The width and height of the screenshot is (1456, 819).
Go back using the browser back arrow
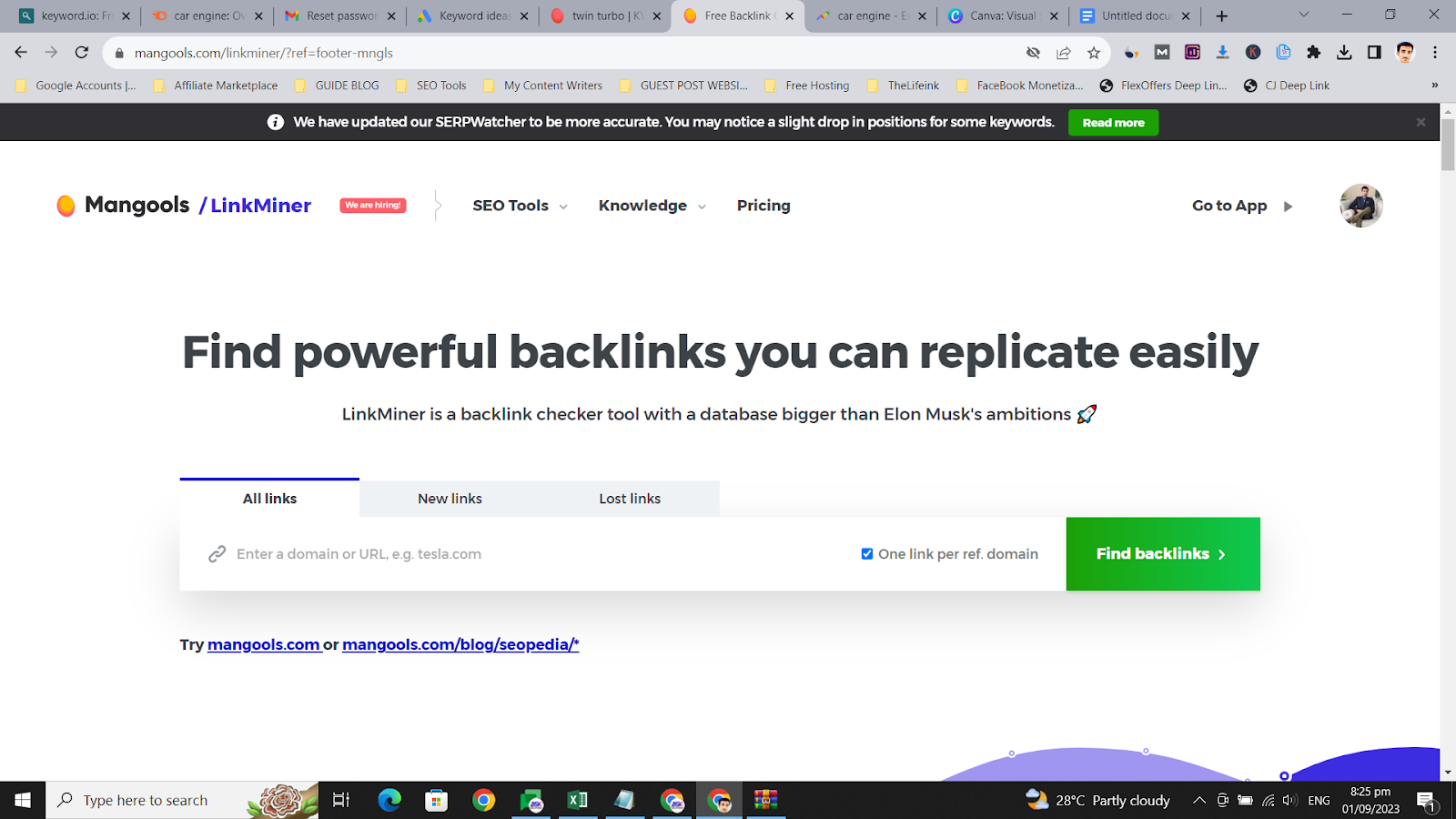[21, 53]
